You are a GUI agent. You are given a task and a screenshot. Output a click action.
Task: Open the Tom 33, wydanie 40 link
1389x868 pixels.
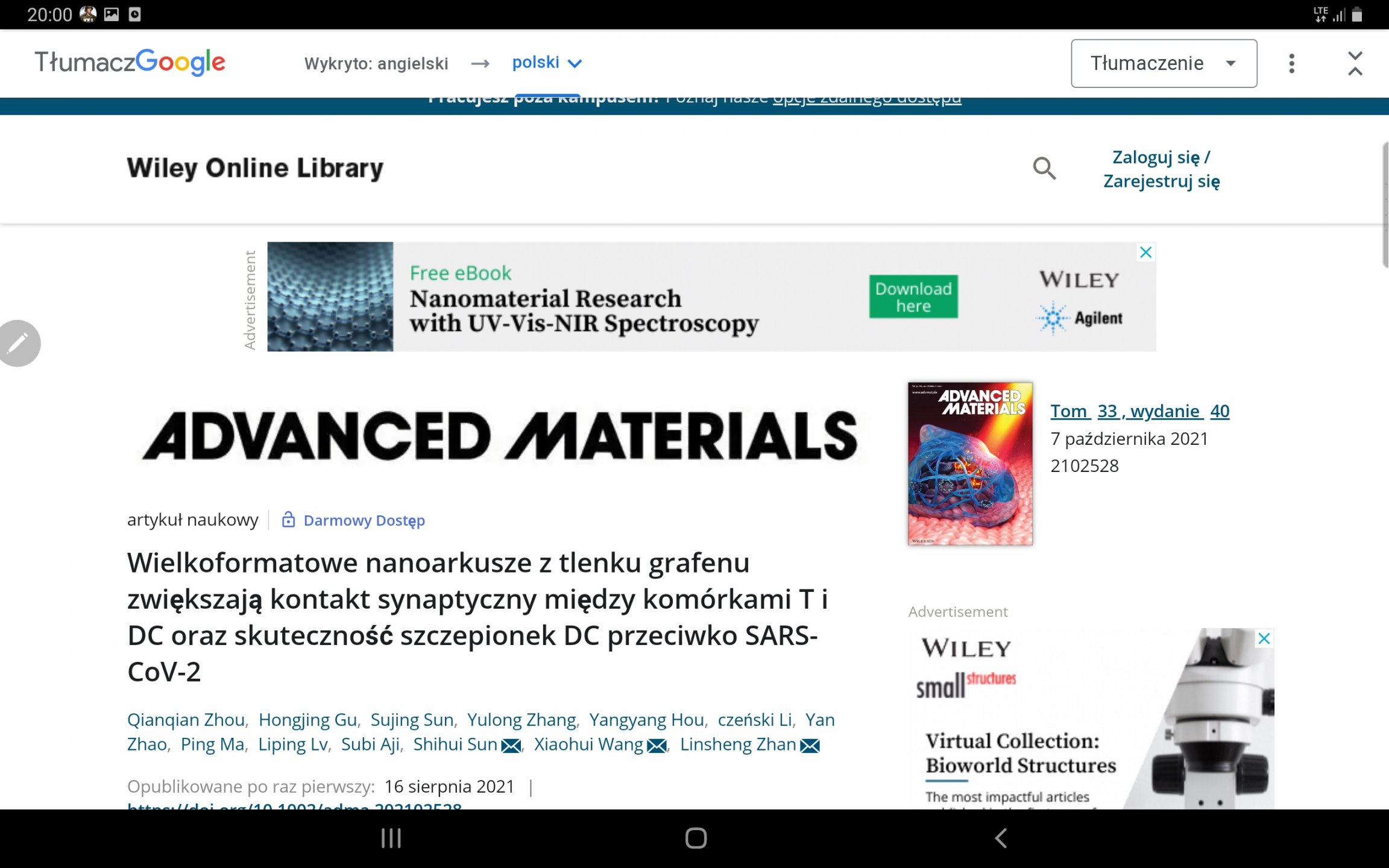pyautogui.click(x=1139, y=411)
